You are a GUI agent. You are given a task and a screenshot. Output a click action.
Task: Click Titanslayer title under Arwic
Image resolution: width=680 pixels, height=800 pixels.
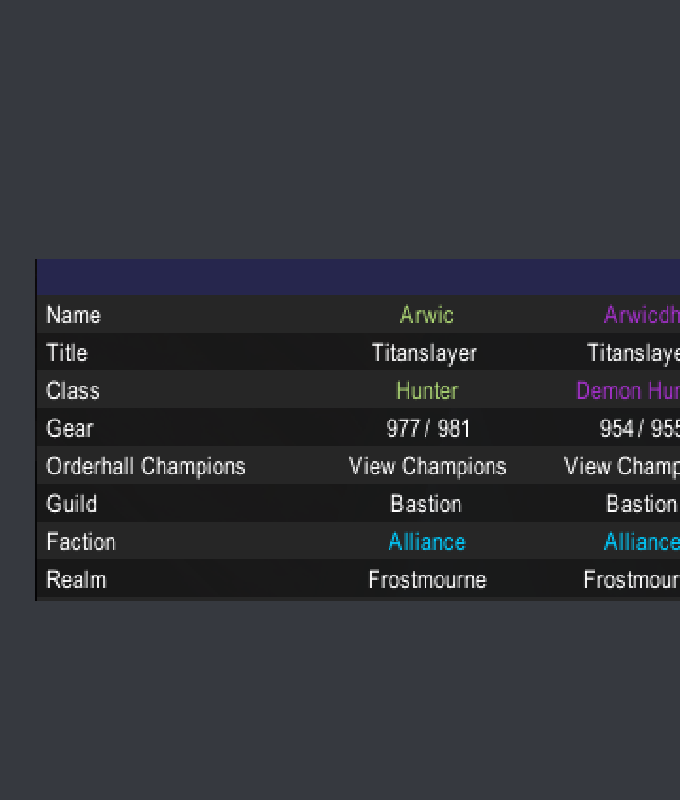[x=424, y=353]
